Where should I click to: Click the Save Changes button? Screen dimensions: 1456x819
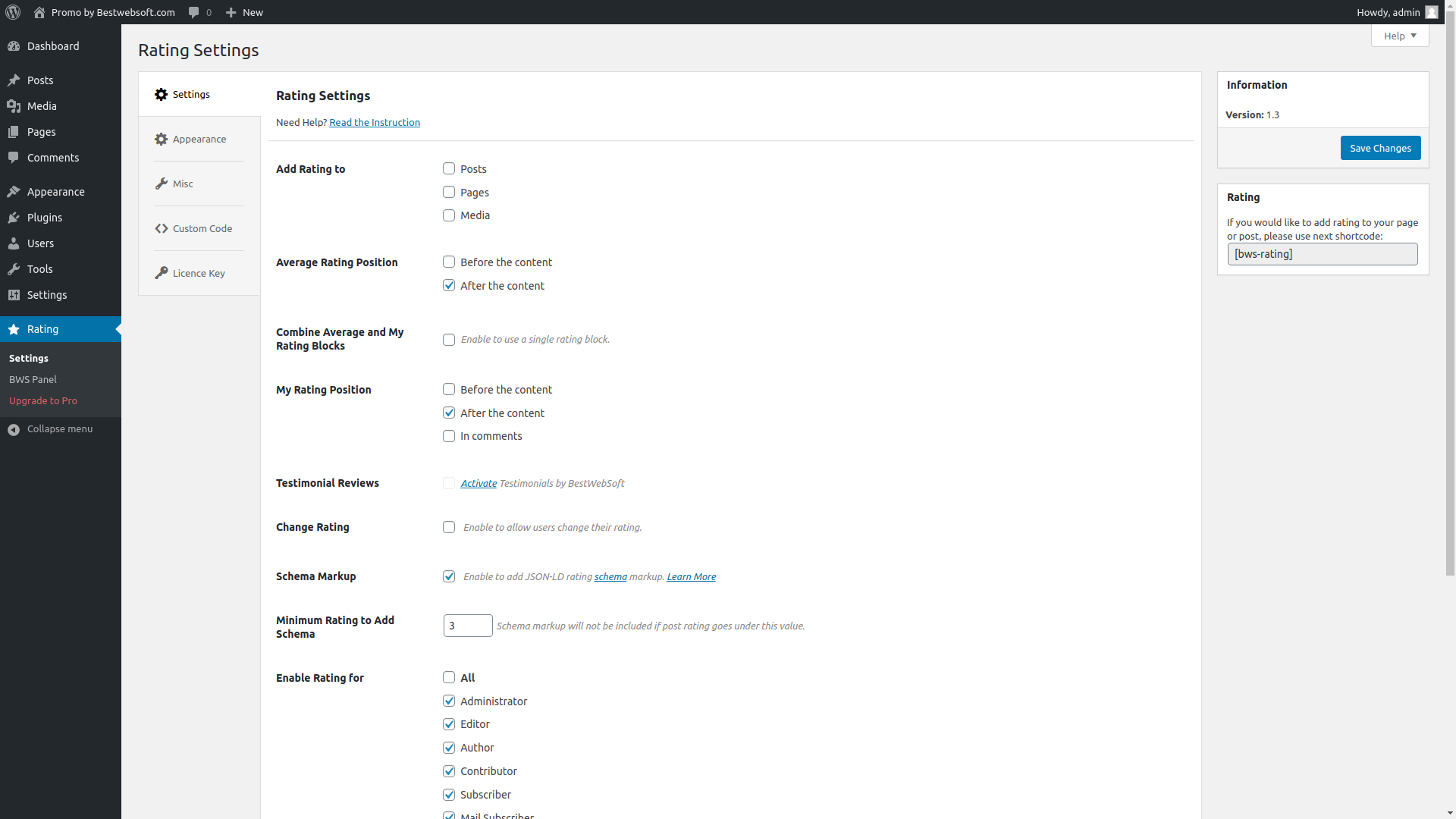click(x=1380, y=148)
